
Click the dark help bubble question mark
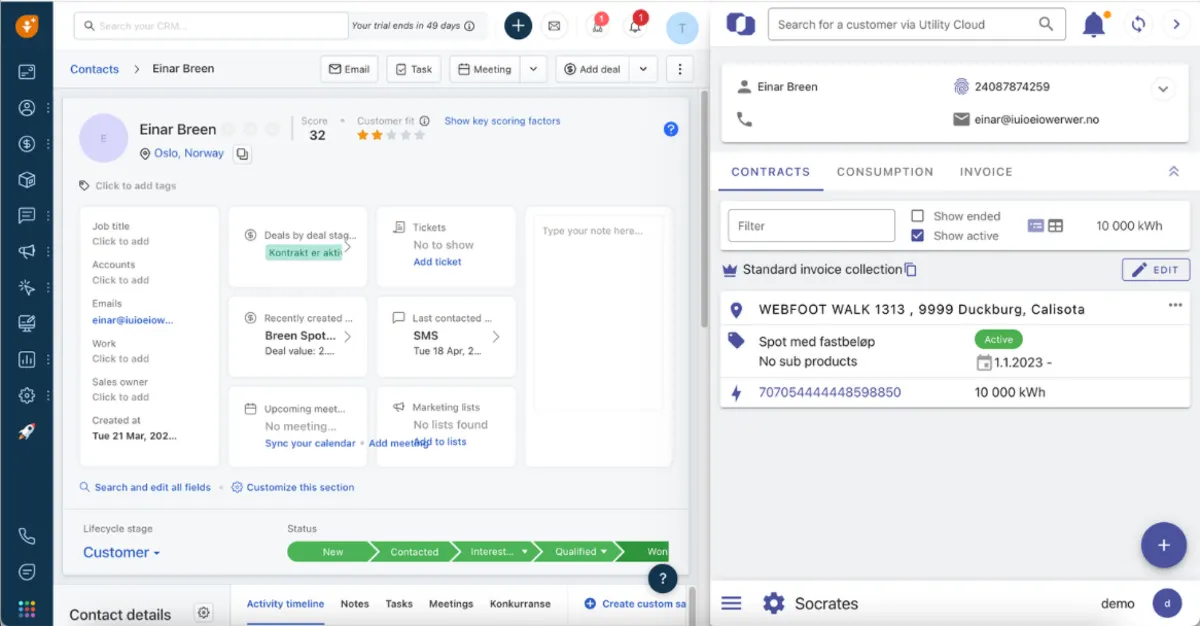(662, 579)
